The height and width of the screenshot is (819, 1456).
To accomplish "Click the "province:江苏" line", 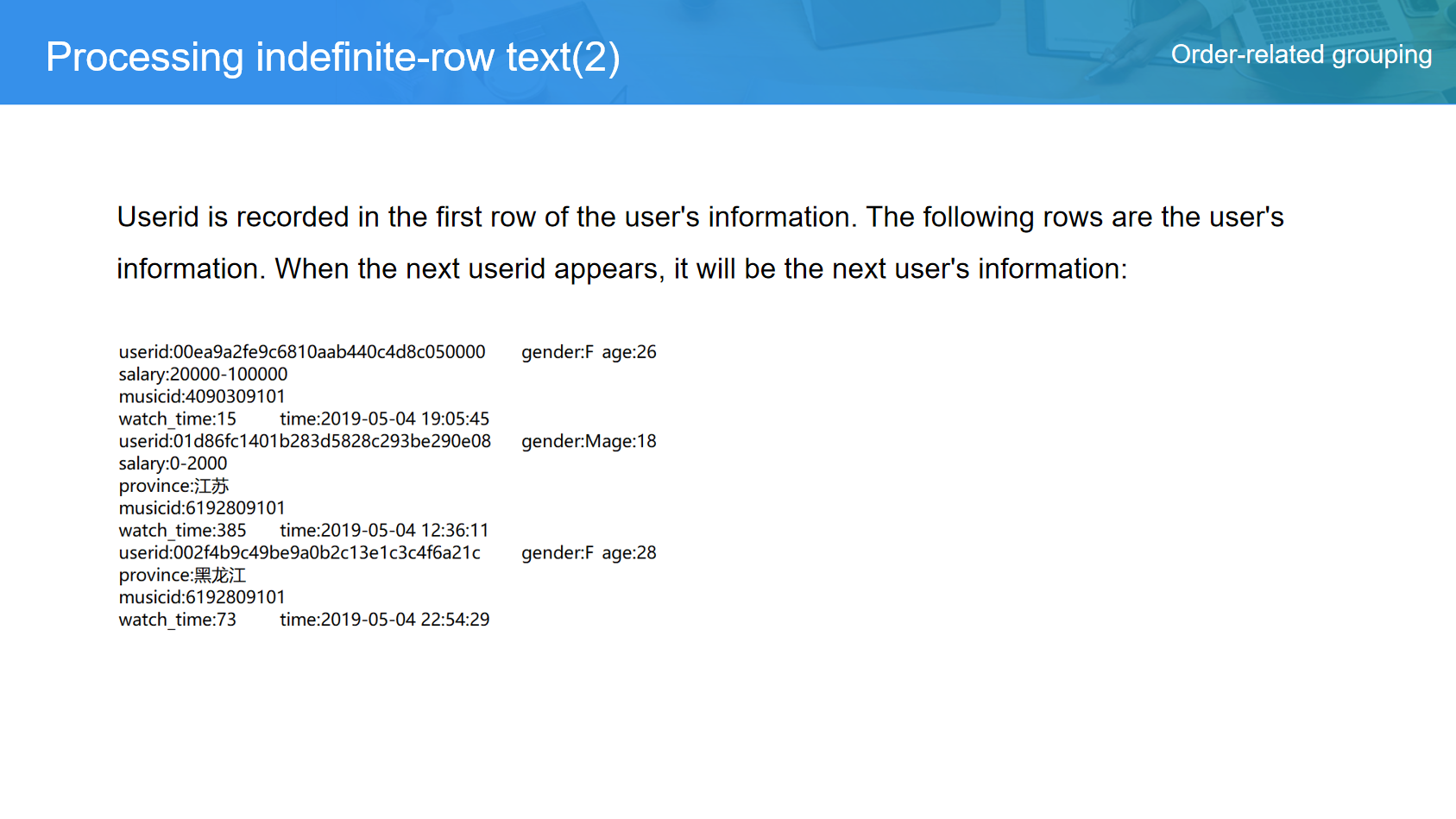I will [173, 486].
